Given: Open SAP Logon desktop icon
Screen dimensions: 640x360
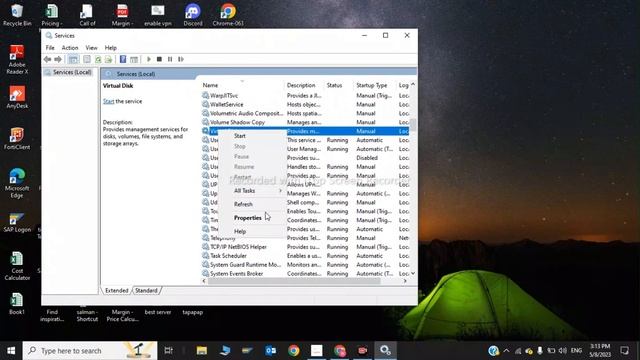Looking at the screenshot, I should click(17, 223).
